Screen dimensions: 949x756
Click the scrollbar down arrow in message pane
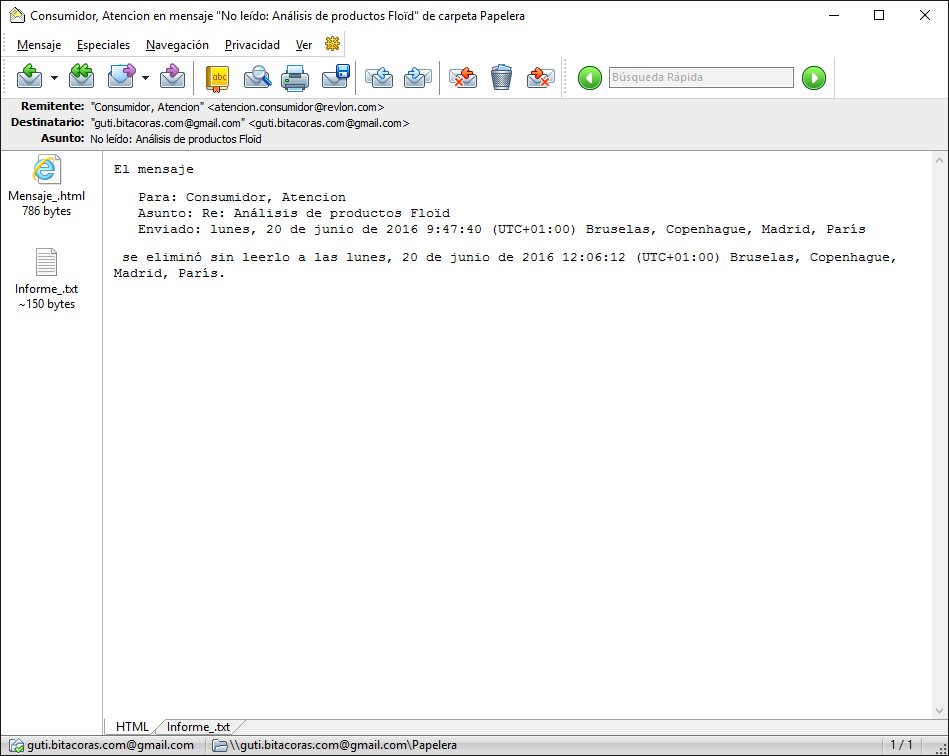click(x=939, y=711)
